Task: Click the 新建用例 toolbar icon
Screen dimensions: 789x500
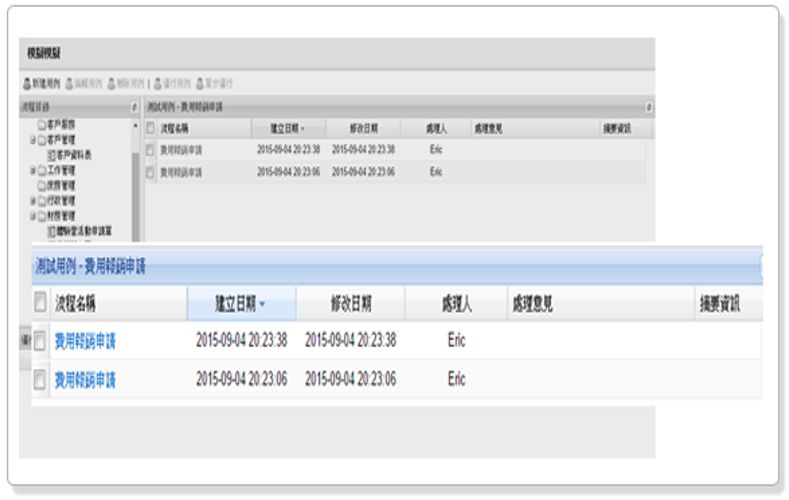Action: [27, 83]
